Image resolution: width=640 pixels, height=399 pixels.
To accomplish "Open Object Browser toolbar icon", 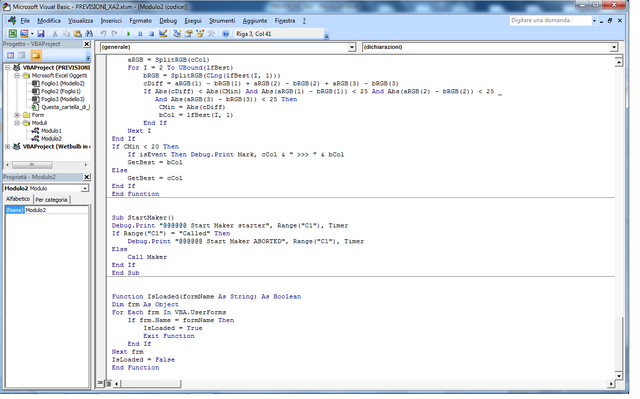I will point(200,34).
